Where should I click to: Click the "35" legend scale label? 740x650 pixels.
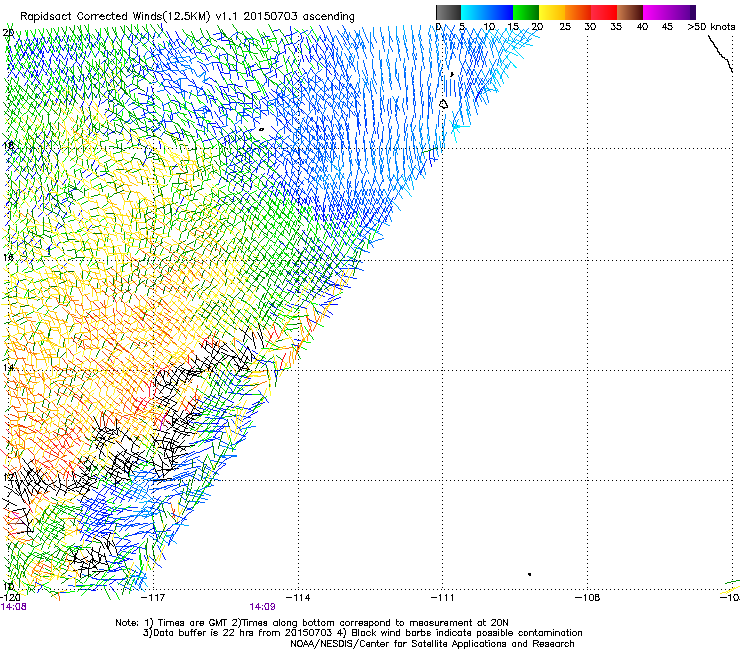coord(616,27)
